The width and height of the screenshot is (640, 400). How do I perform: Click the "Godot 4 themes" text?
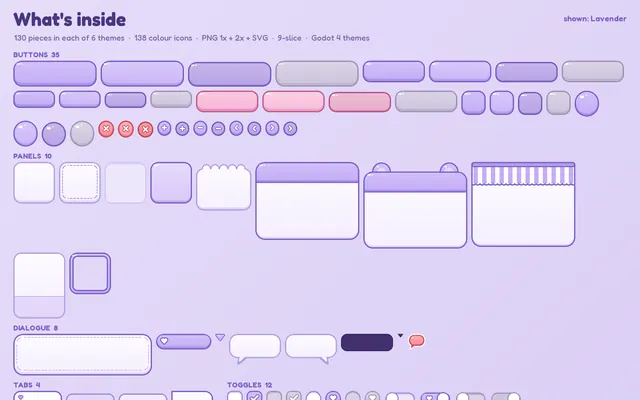pyautogui.click(x=340, y=38)
